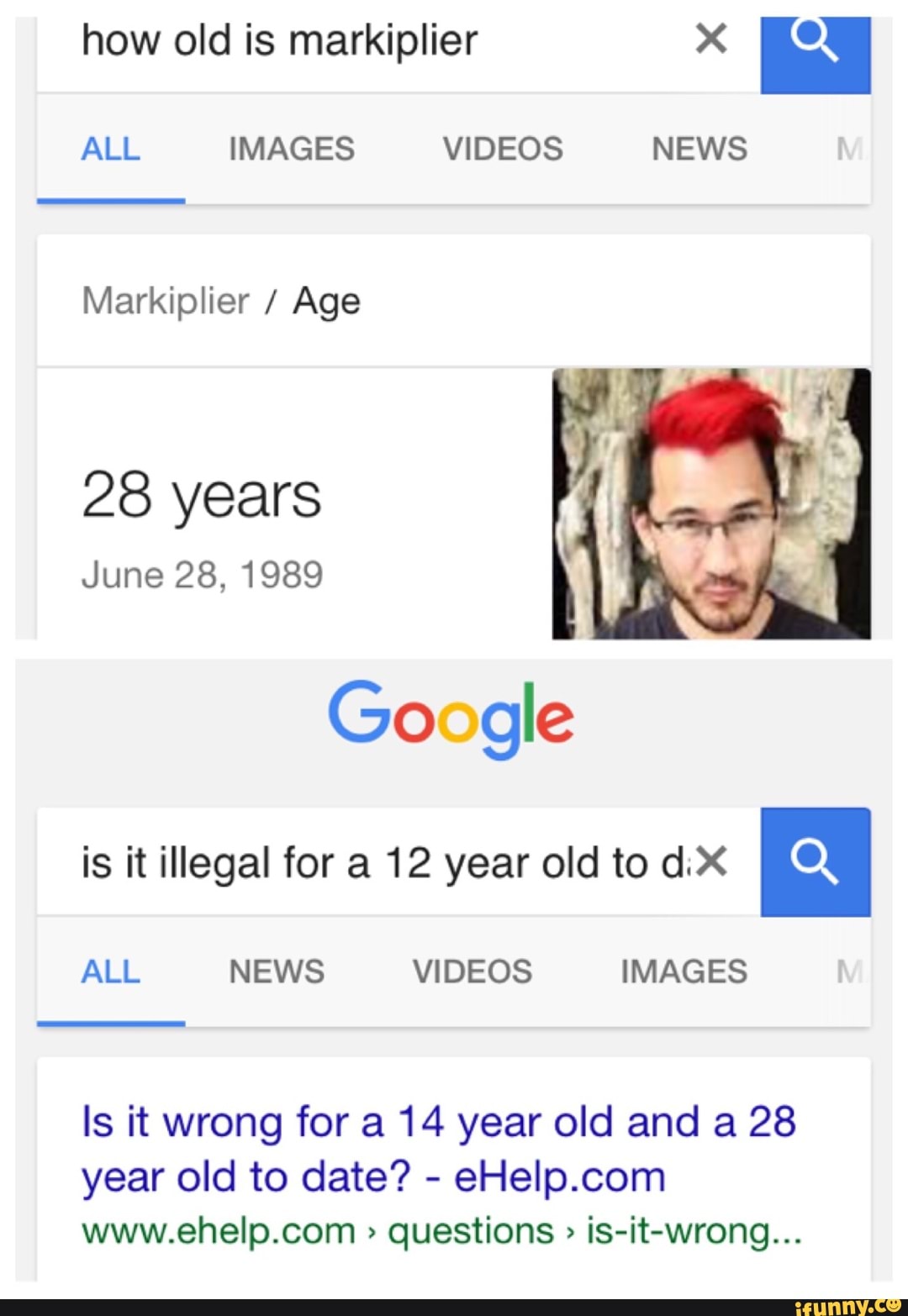Switch to NEWS tab in lower search

pos(277,971)
